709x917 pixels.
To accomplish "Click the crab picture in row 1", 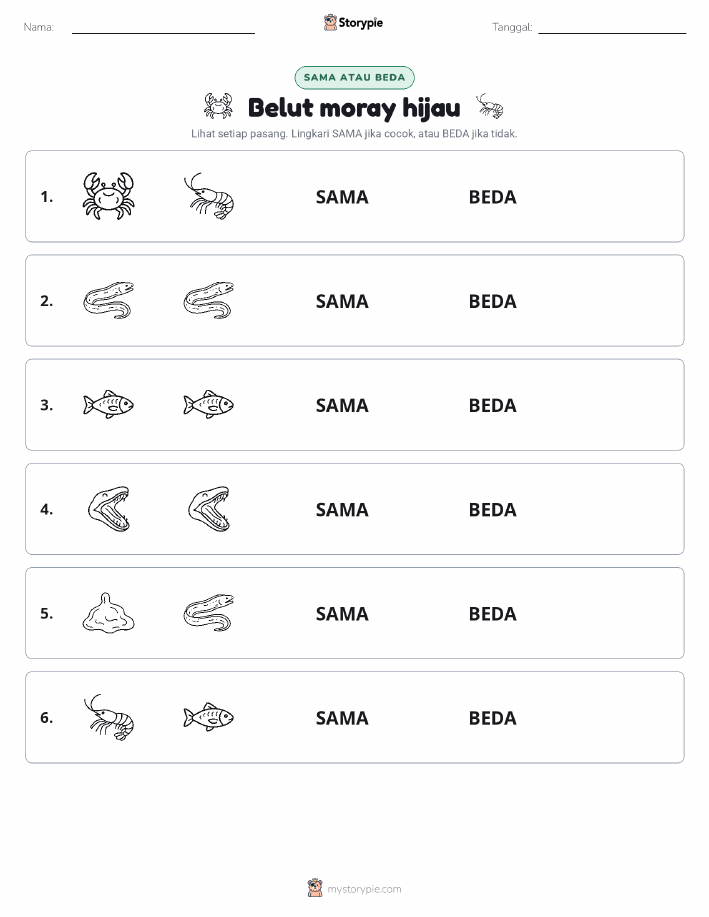I will [x=108, y=196].
